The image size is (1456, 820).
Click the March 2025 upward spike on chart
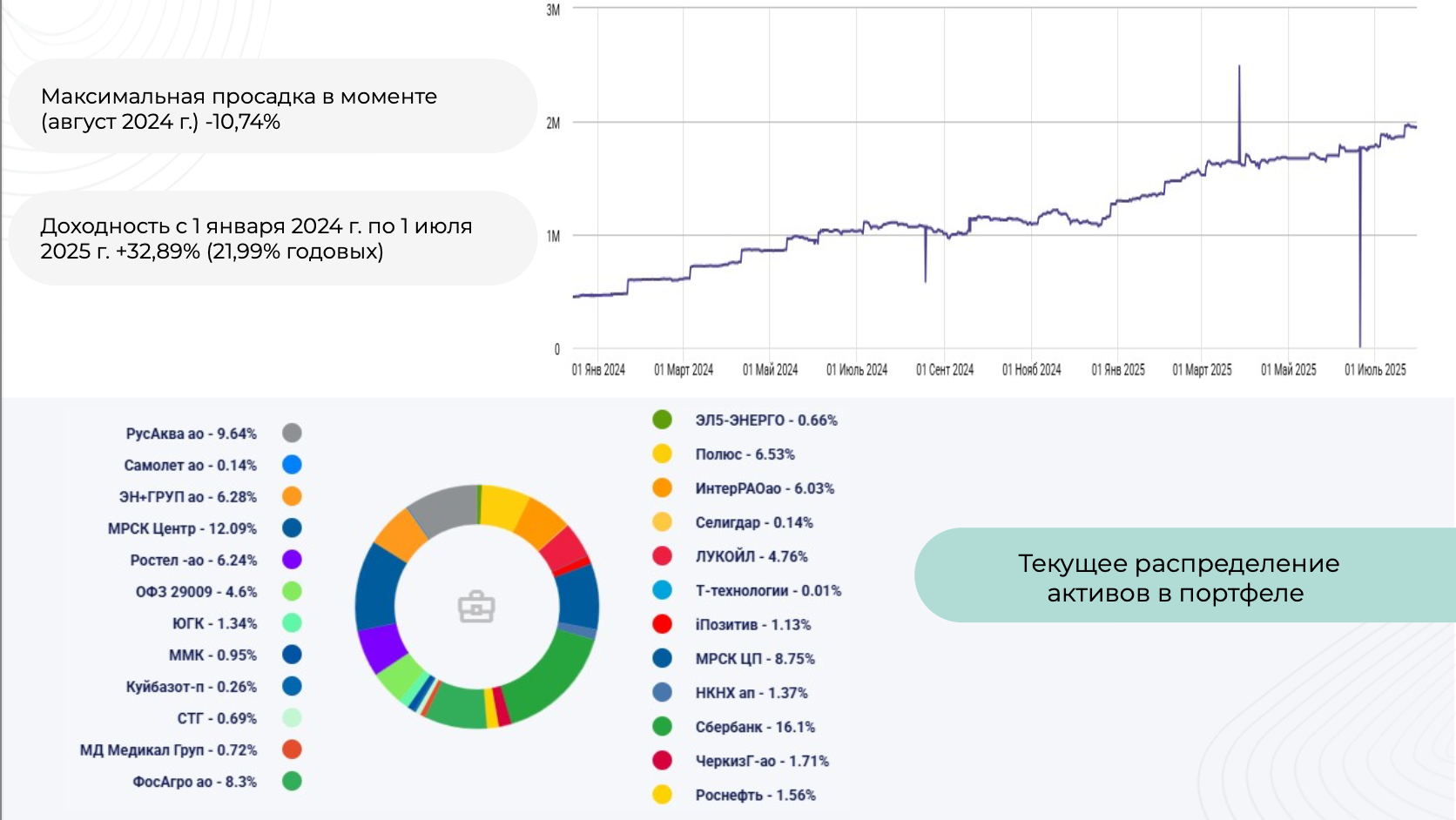pos(1239,96)
